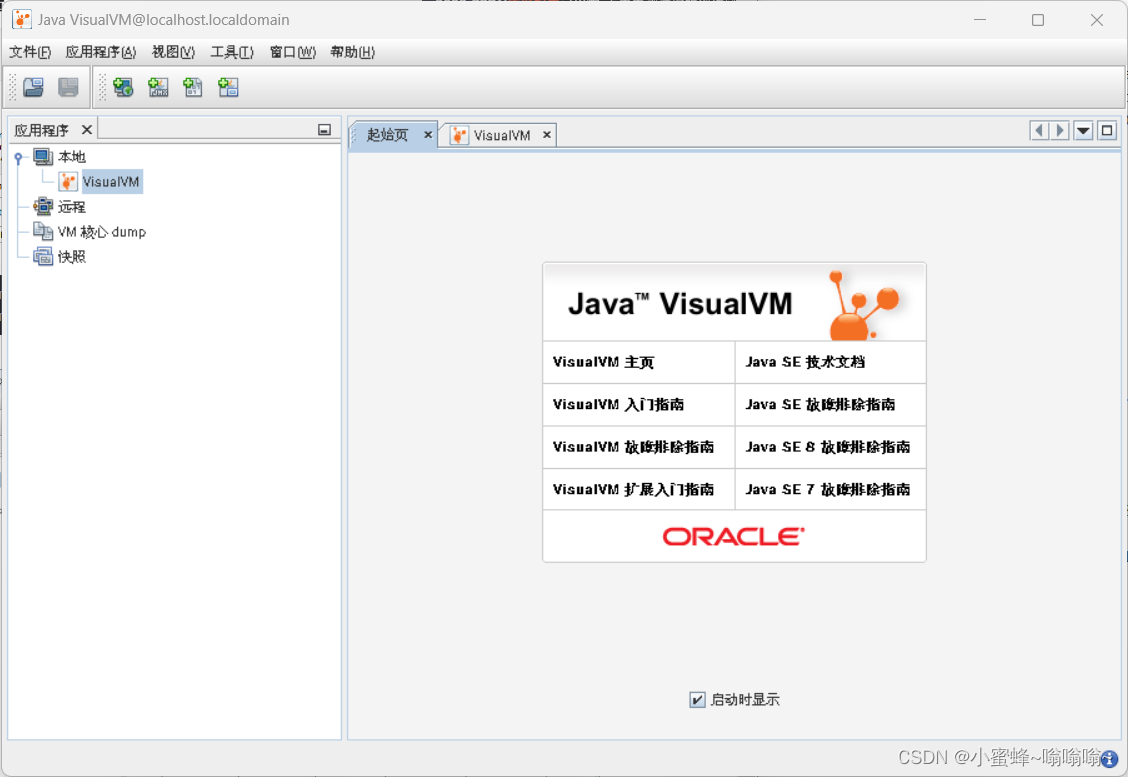1128x777 pixels.
Task: Click the Java VisualVM banner heading
Action: (680, 304)
